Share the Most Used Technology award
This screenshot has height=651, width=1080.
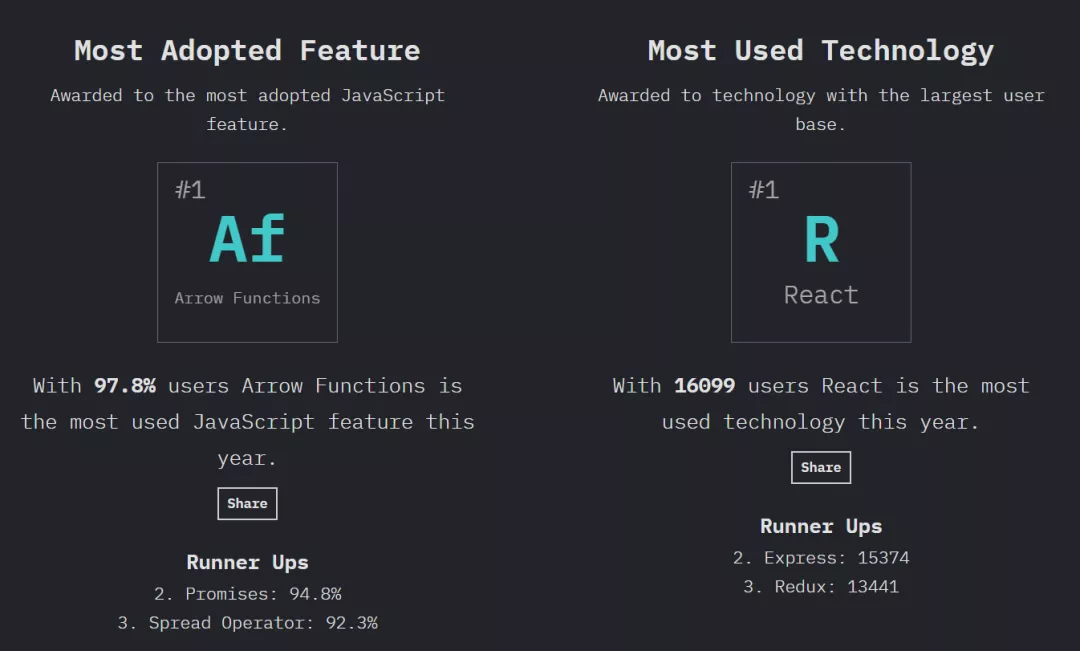click(821, 467)
